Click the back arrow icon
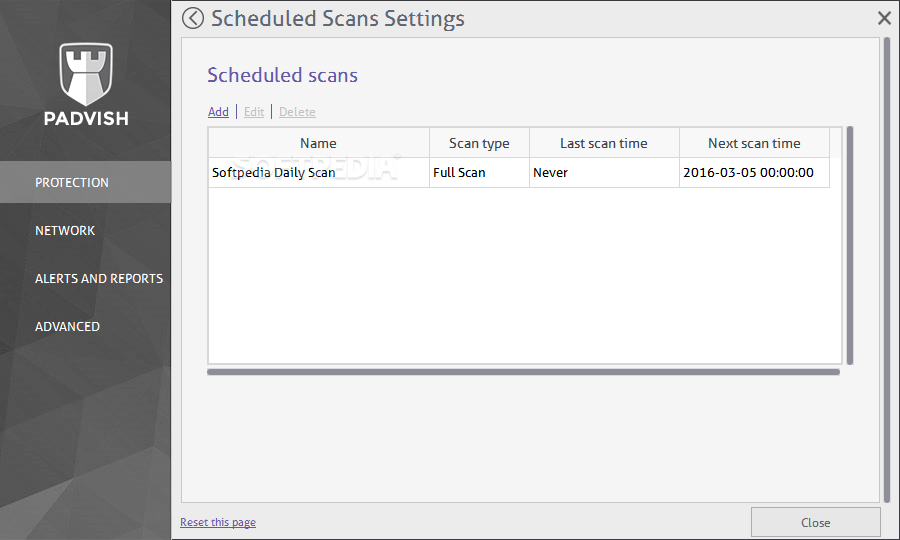 coord(193,18)
